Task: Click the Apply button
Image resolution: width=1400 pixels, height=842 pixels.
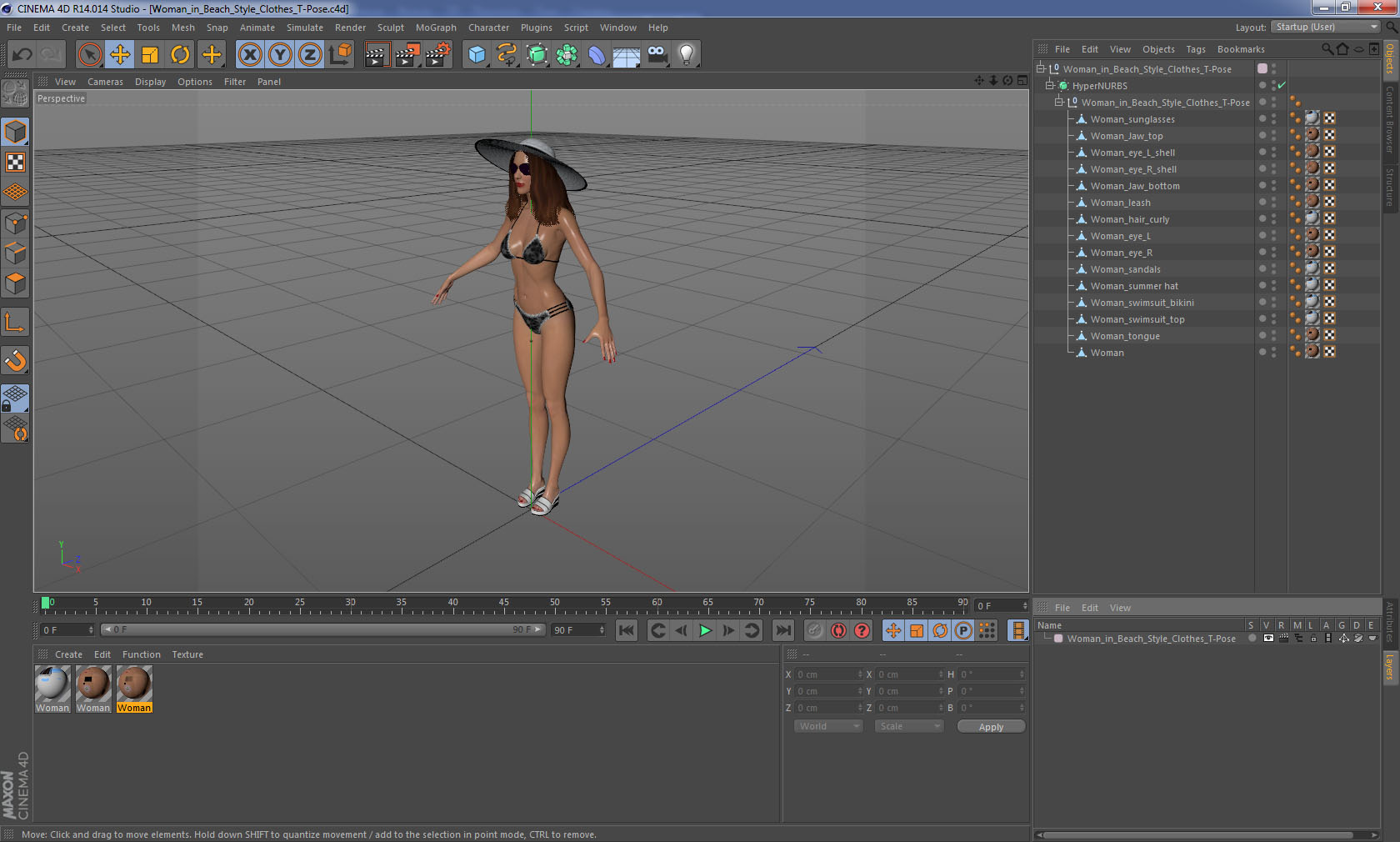Action: click(991, 727)
